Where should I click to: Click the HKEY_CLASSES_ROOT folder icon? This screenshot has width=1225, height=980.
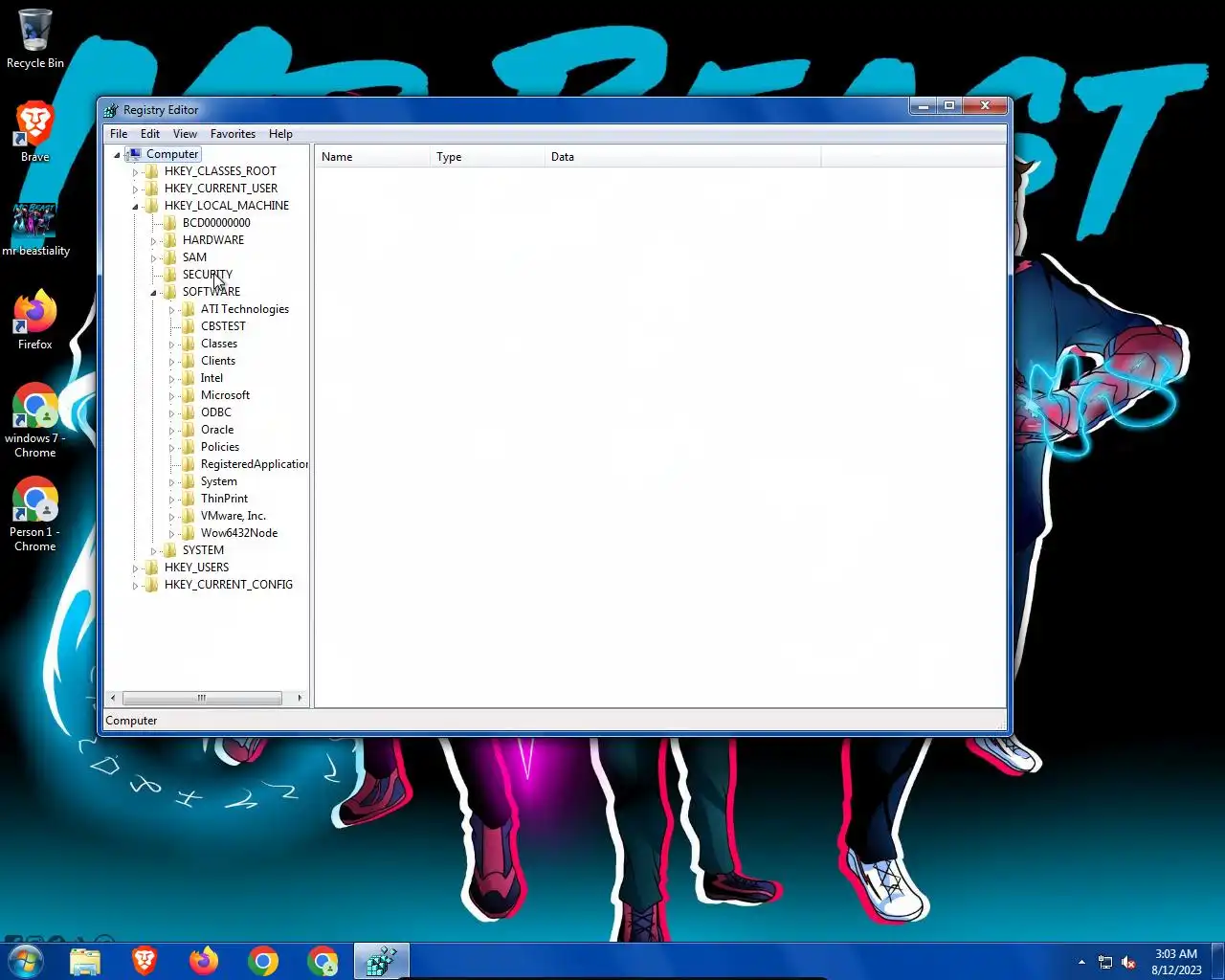(152, 171)
